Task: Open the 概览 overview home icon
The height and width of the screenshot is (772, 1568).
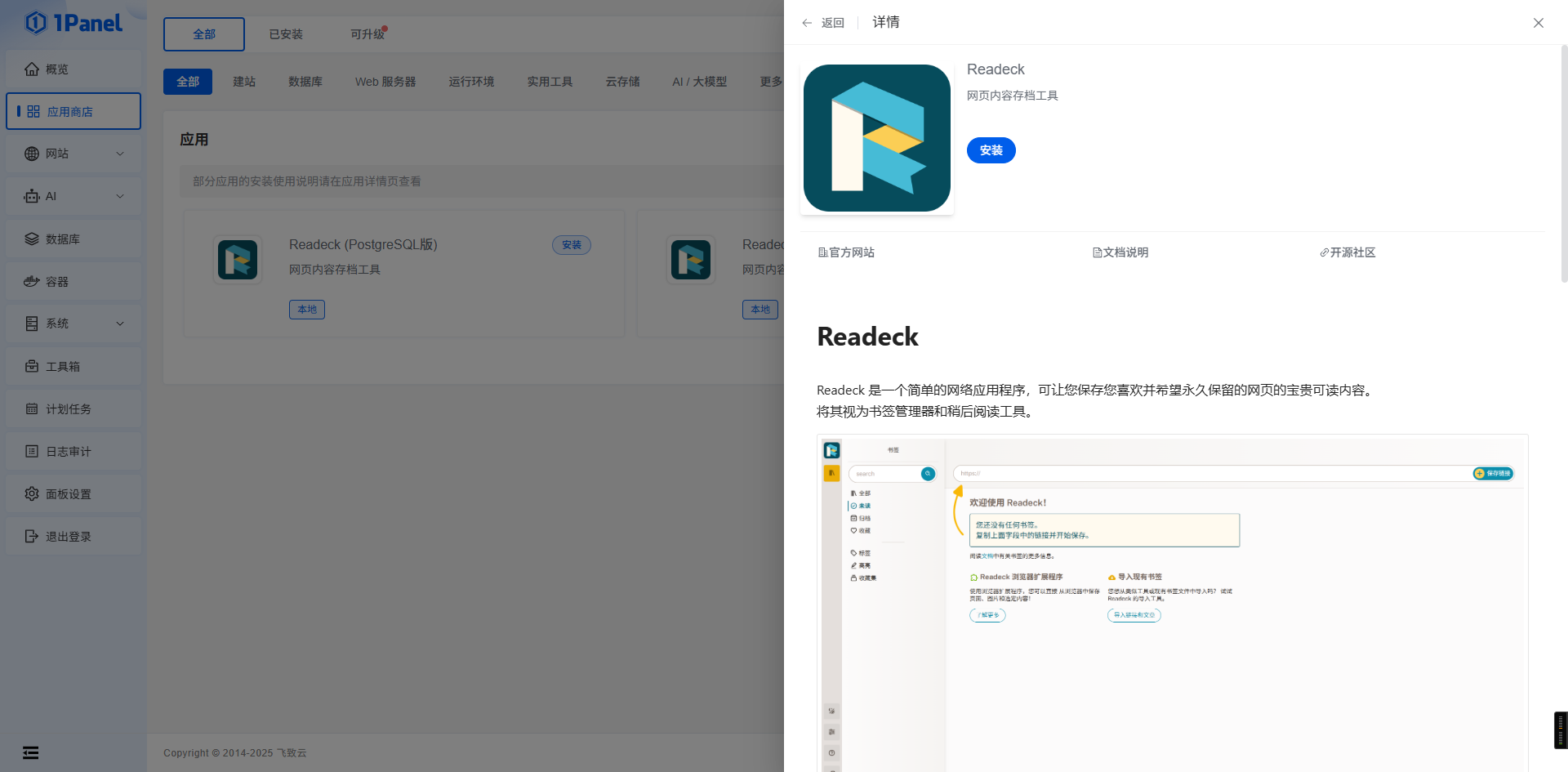Action: click(x=32, y=69)
